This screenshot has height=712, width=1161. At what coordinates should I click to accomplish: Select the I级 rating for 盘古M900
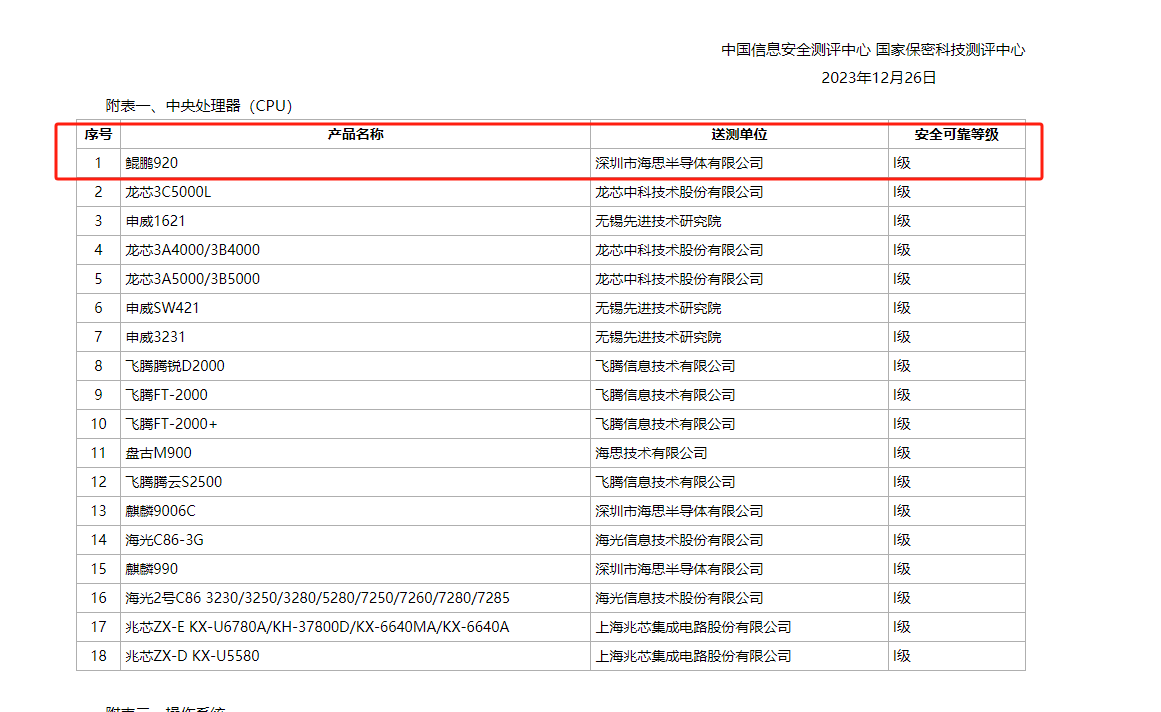(902, 453)
